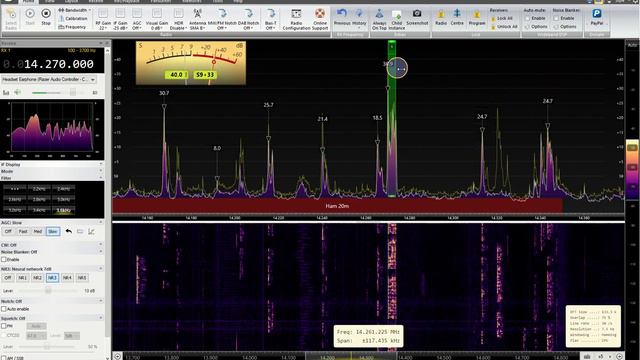
Task: Toggle Always On Top
Action: (x=379, y=19)
